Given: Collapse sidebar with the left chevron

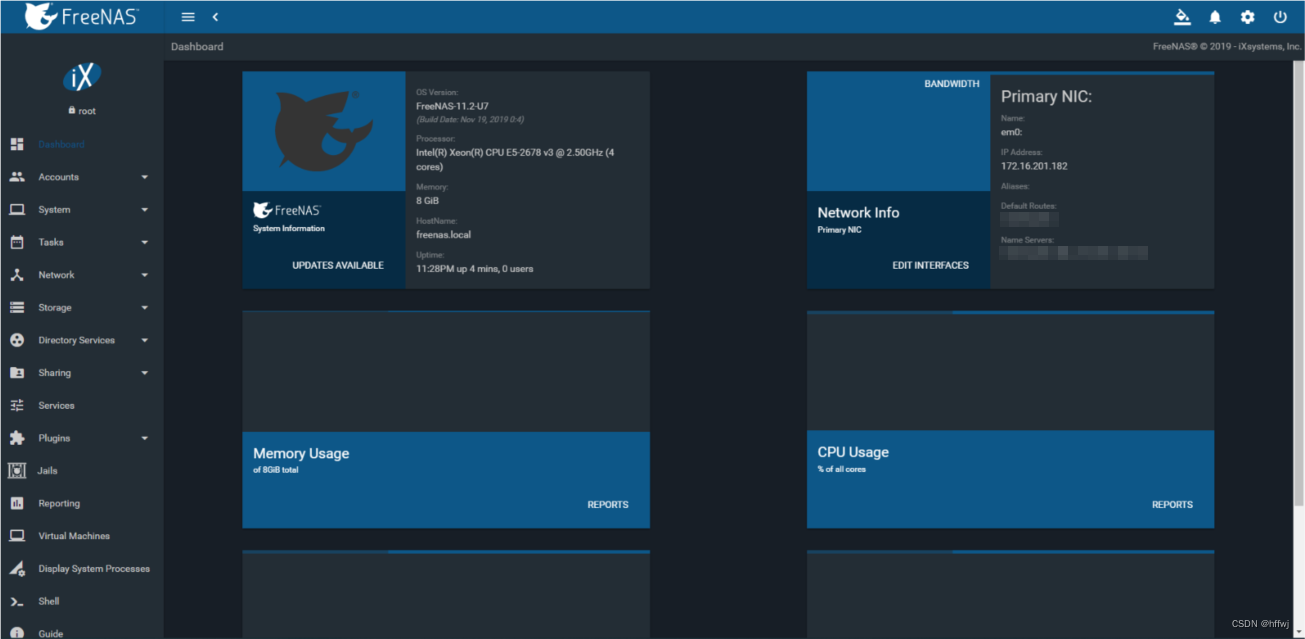Looking at the screenshot, I should [215, 17].
